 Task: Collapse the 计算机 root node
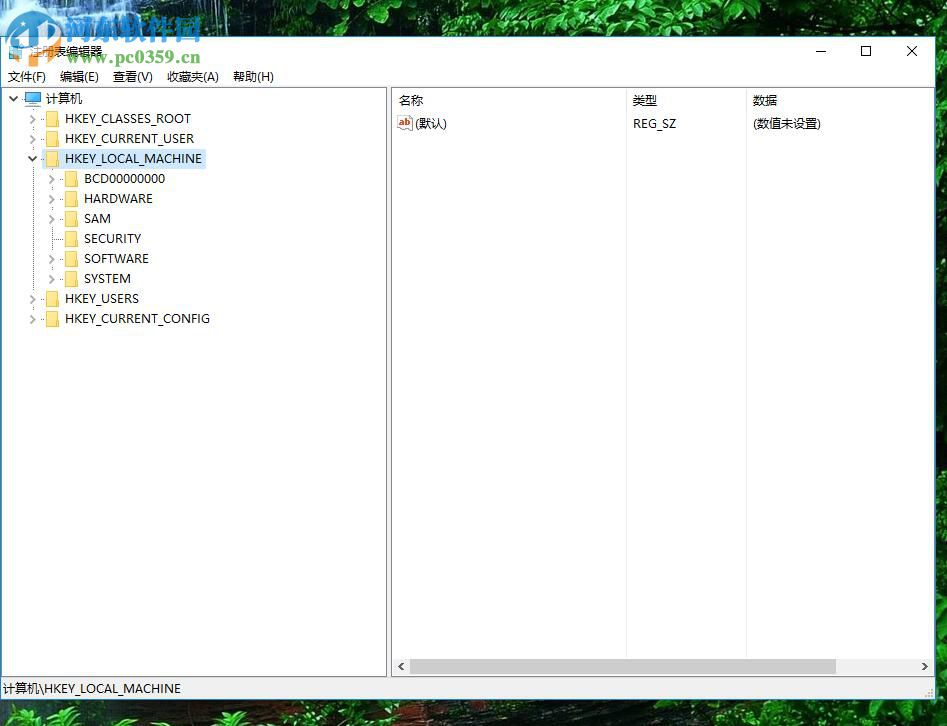(x=13, y=98)
